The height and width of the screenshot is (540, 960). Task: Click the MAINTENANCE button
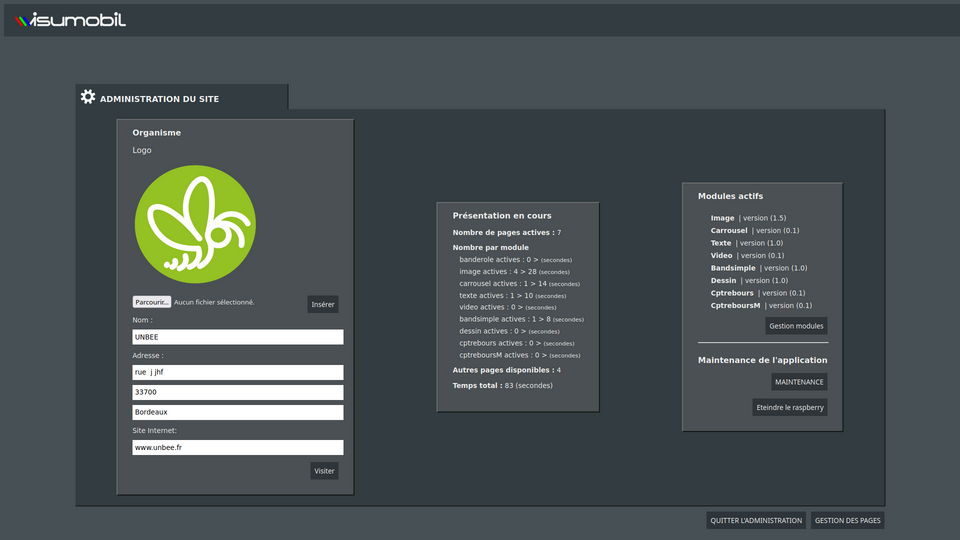799,382
